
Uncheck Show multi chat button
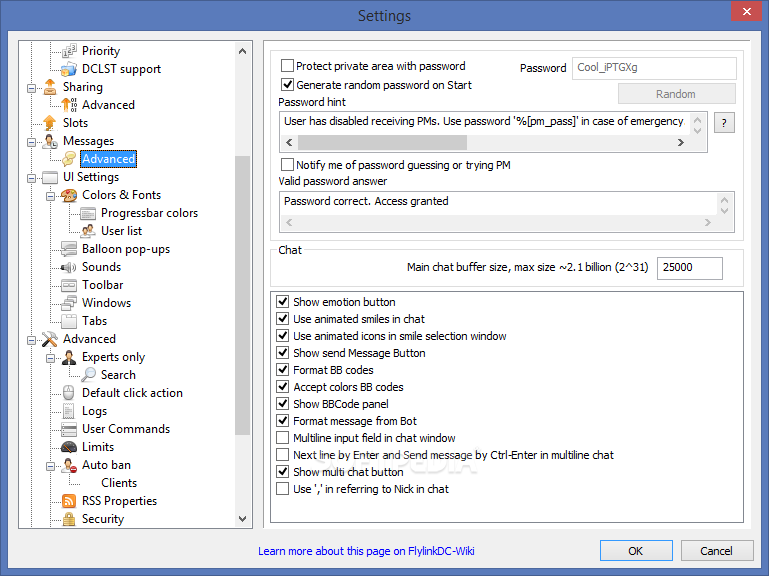(x=282, y=472)
